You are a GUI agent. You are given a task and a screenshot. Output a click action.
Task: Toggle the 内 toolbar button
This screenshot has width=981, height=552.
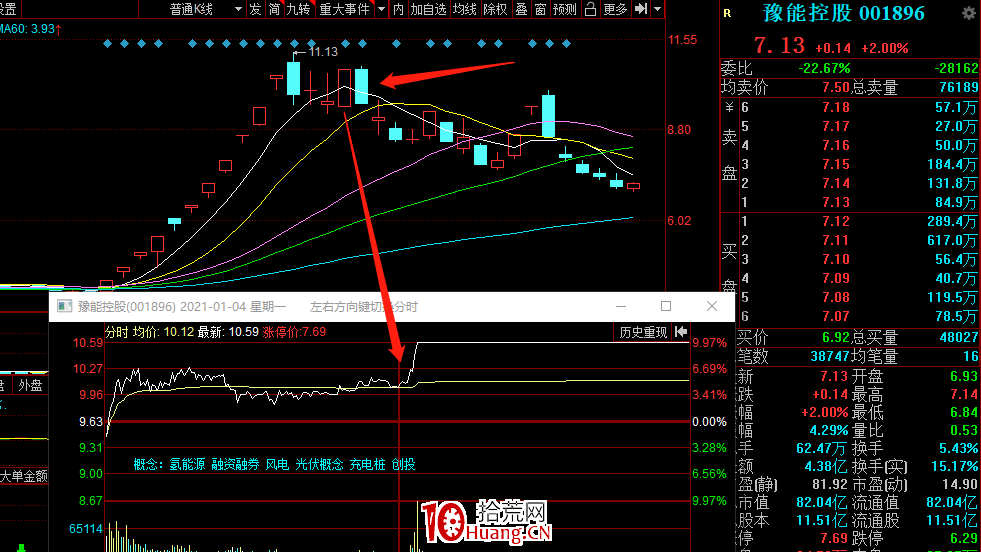399,9
